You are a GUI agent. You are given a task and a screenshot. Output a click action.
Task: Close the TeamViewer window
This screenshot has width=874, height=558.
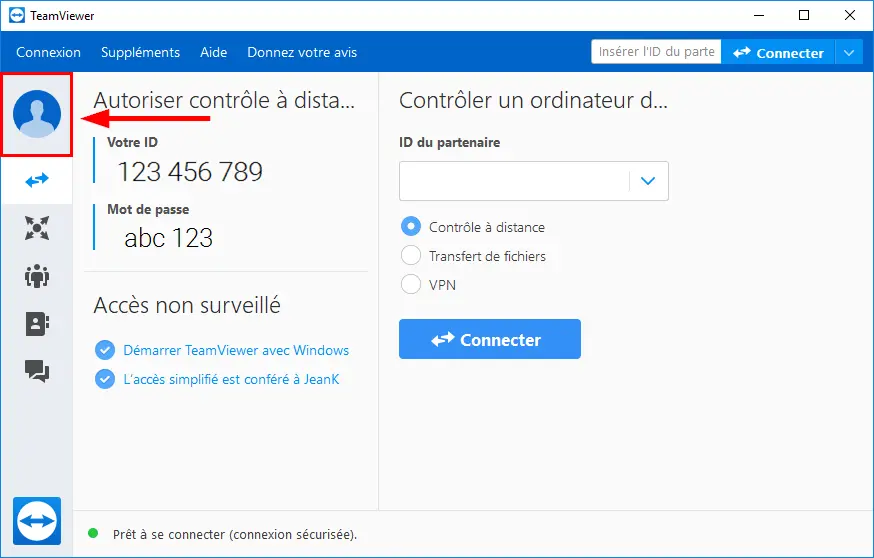click(x=849, y=16)
